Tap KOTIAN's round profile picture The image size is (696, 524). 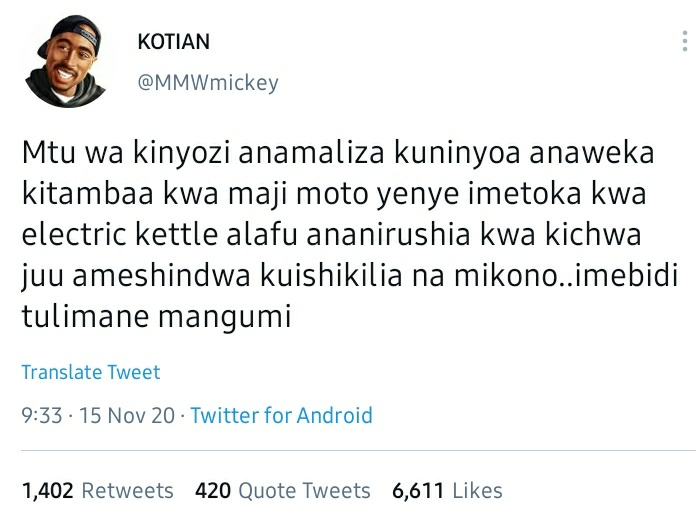click(x=66, y=61)
